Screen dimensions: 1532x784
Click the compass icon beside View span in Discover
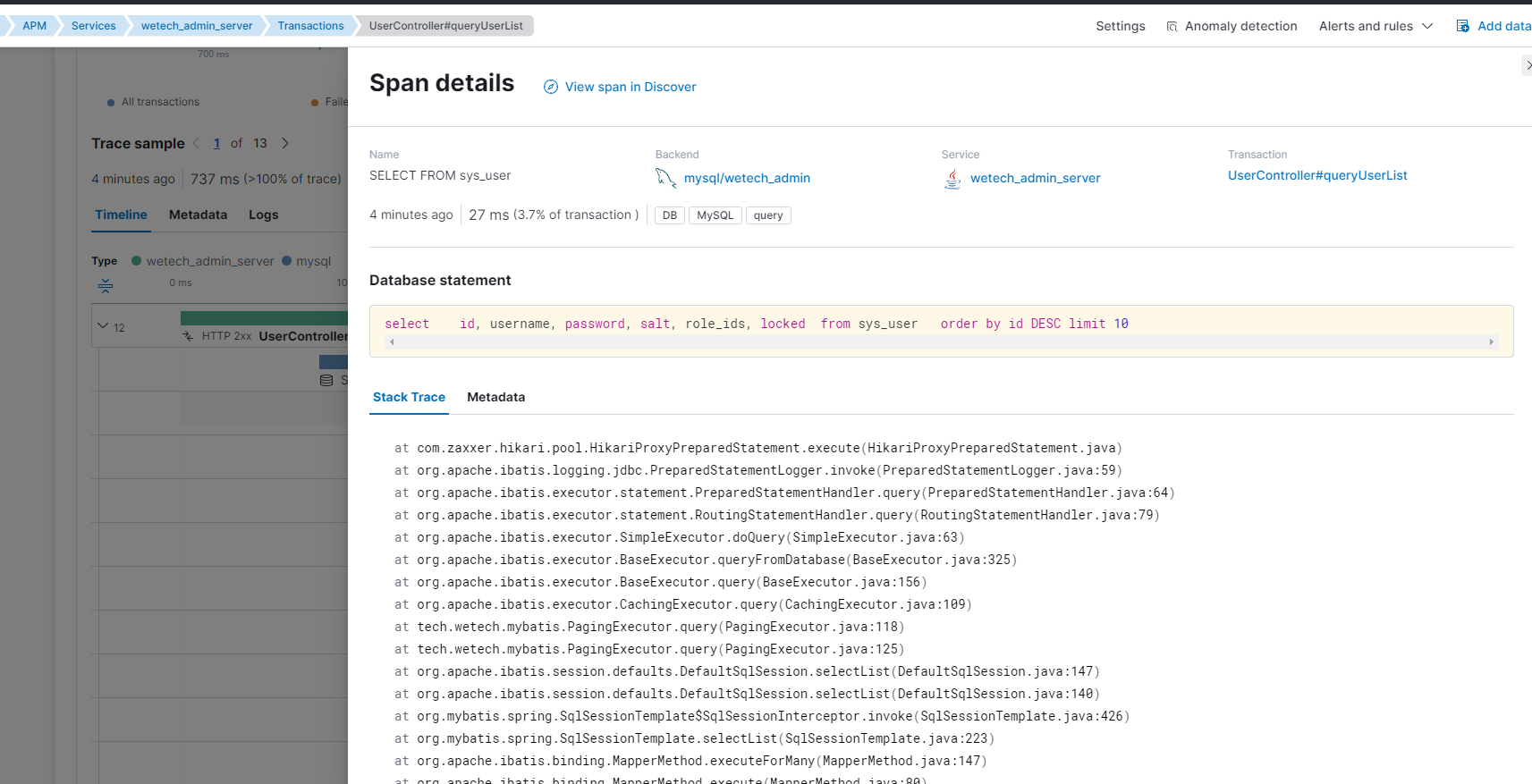[551, 87]
